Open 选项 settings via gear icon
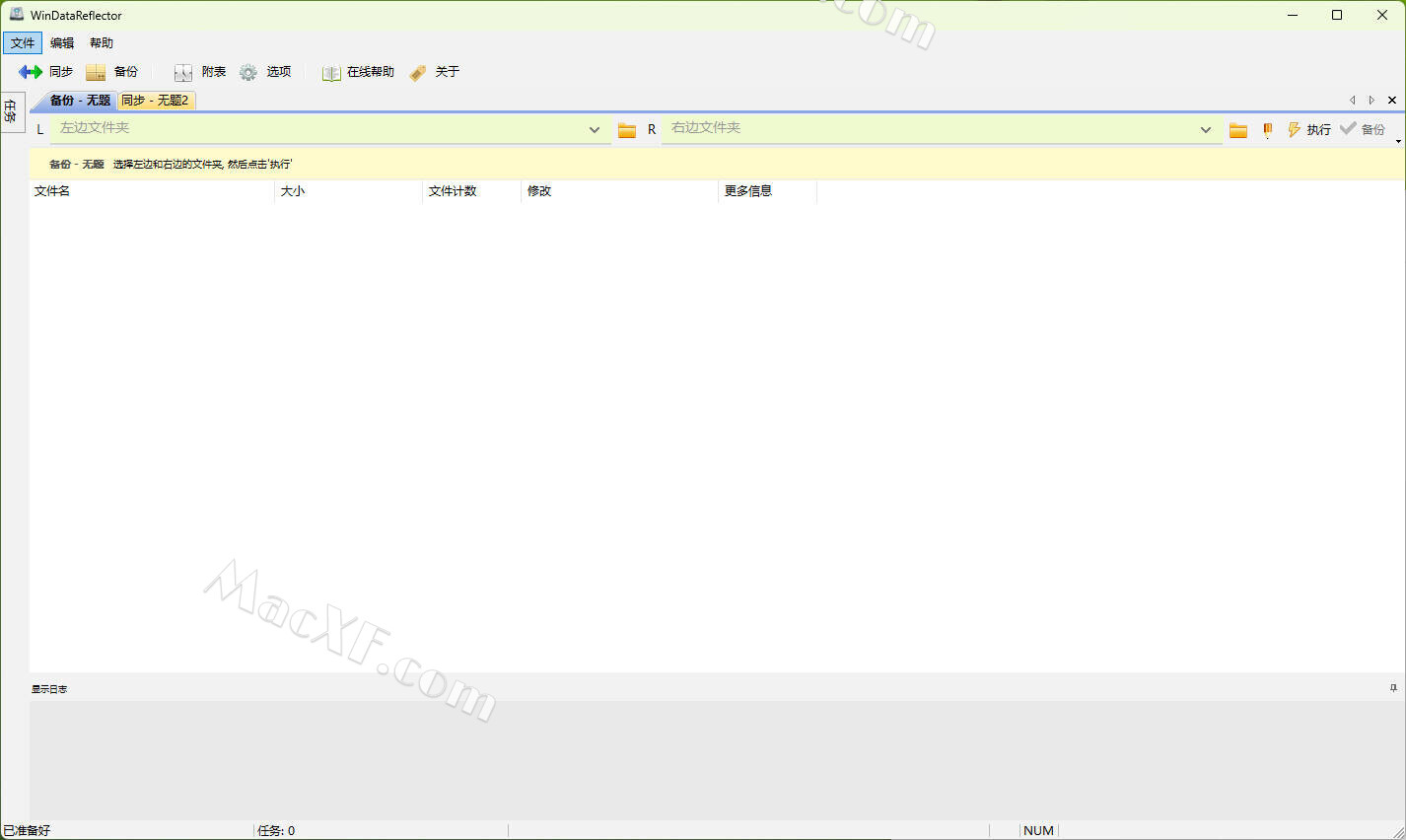 [x=248, y=72]
